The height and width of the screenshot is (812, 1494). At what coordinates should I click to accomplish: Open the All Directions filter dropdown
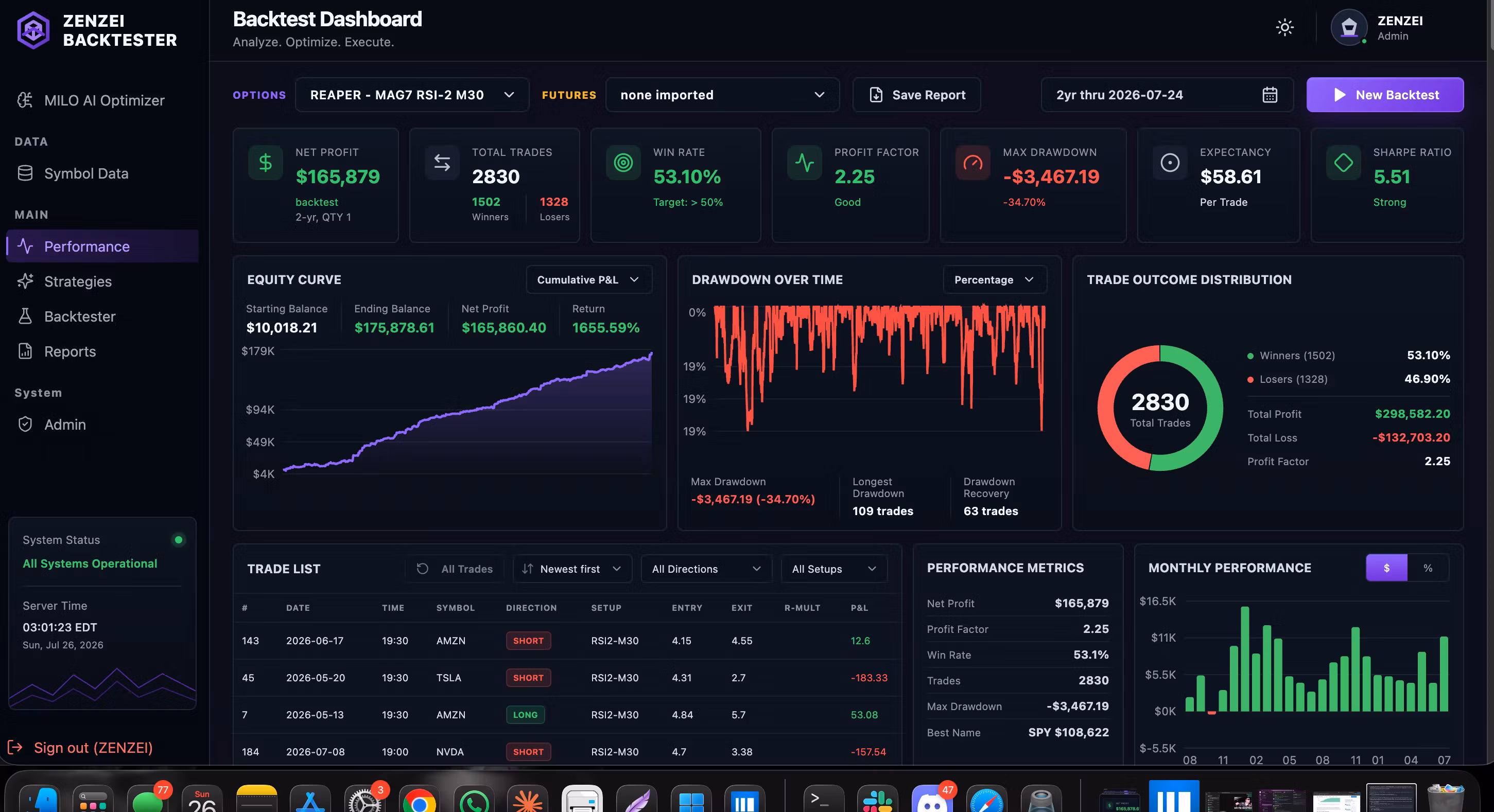[706, 569]
